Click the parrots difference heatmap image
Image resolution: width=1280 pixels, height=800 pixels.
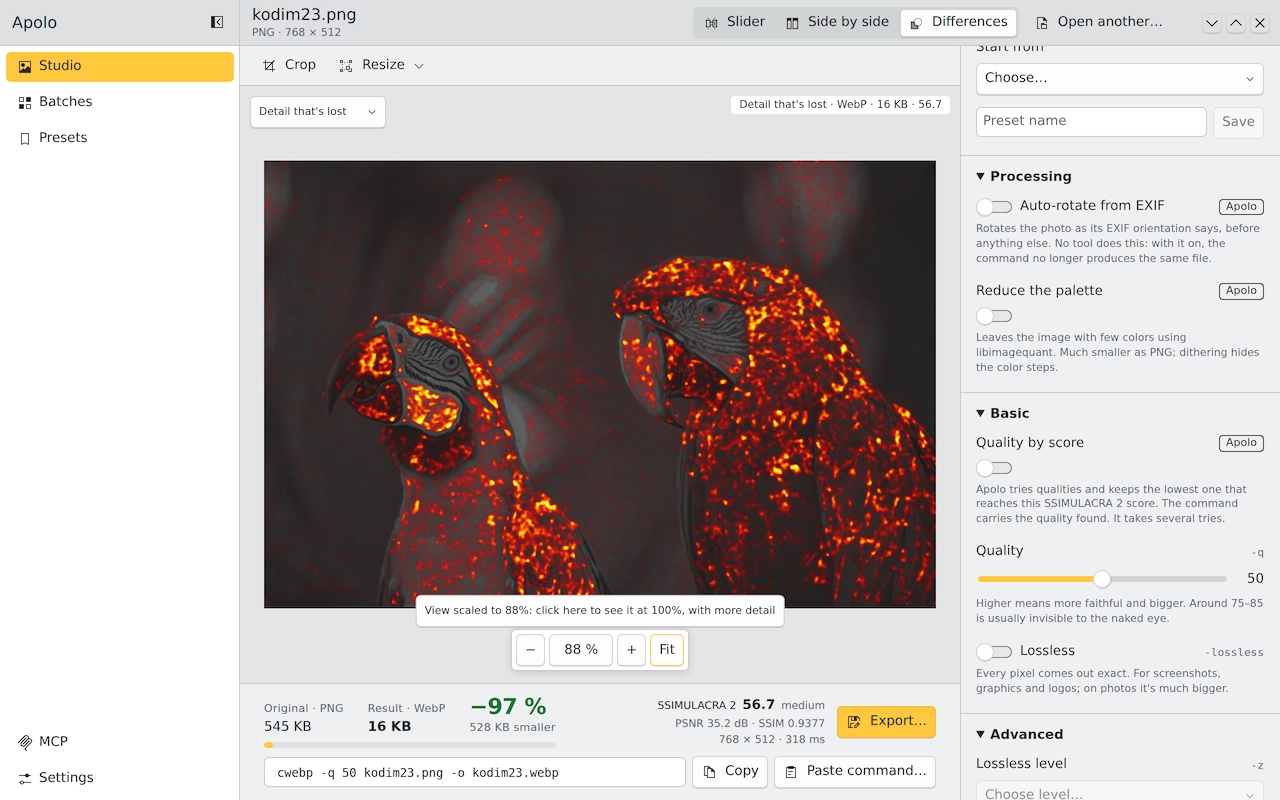point(600,384)
